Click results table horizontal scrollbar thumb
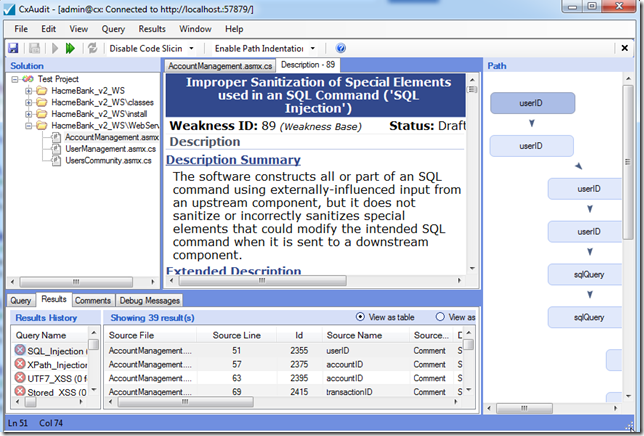Image resolution: width=644 pixels, height=436 pixels. 185,402
